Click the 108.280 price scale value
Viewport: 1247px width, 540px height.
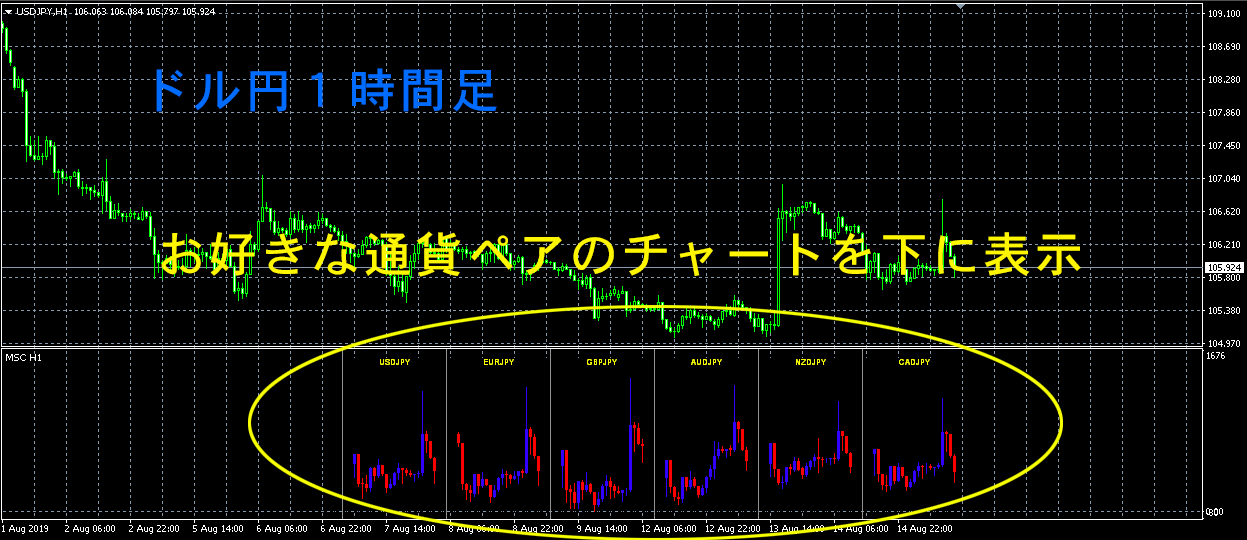[x=1224, y=80]
